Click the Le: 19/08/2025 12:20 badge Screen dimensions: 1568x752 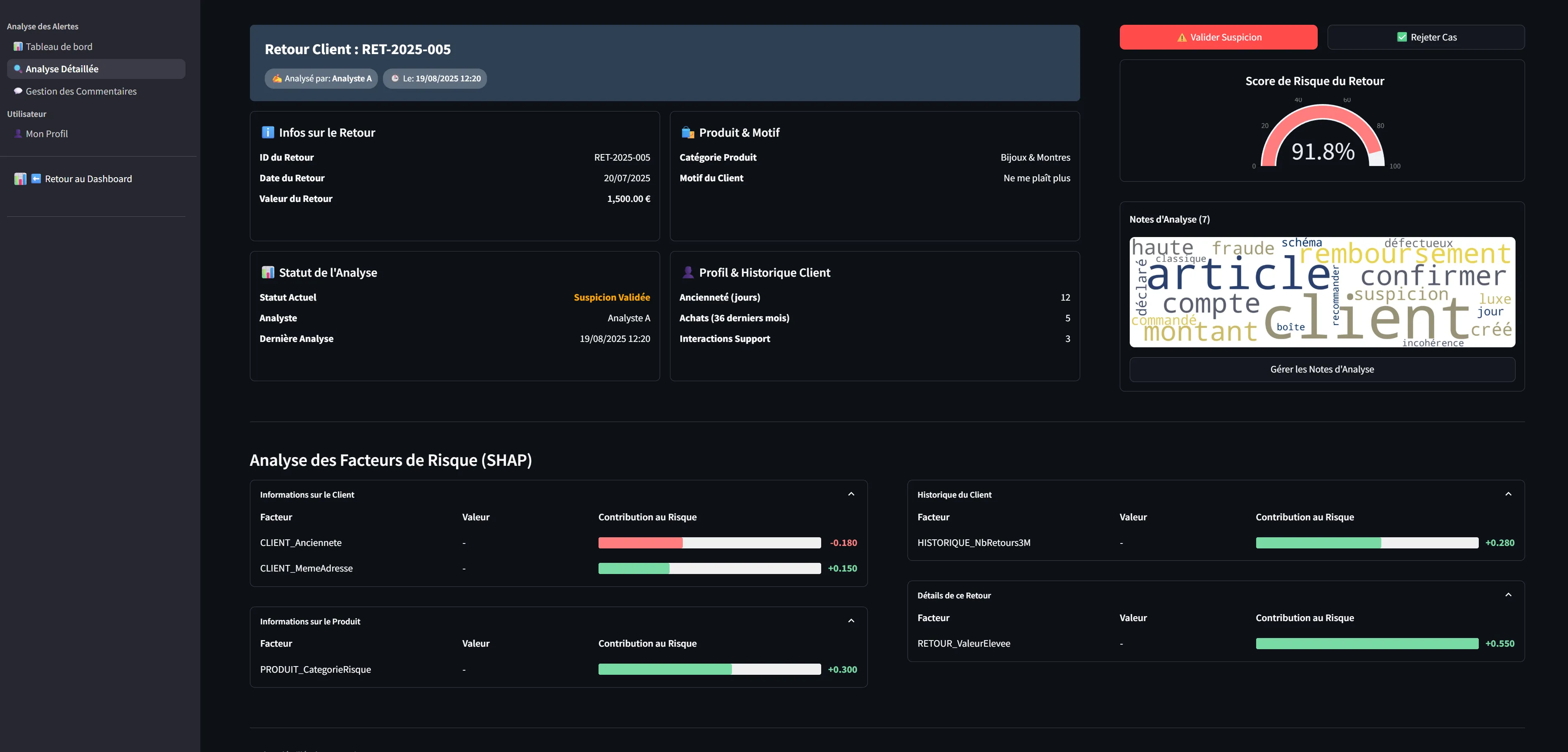[435, 78]
